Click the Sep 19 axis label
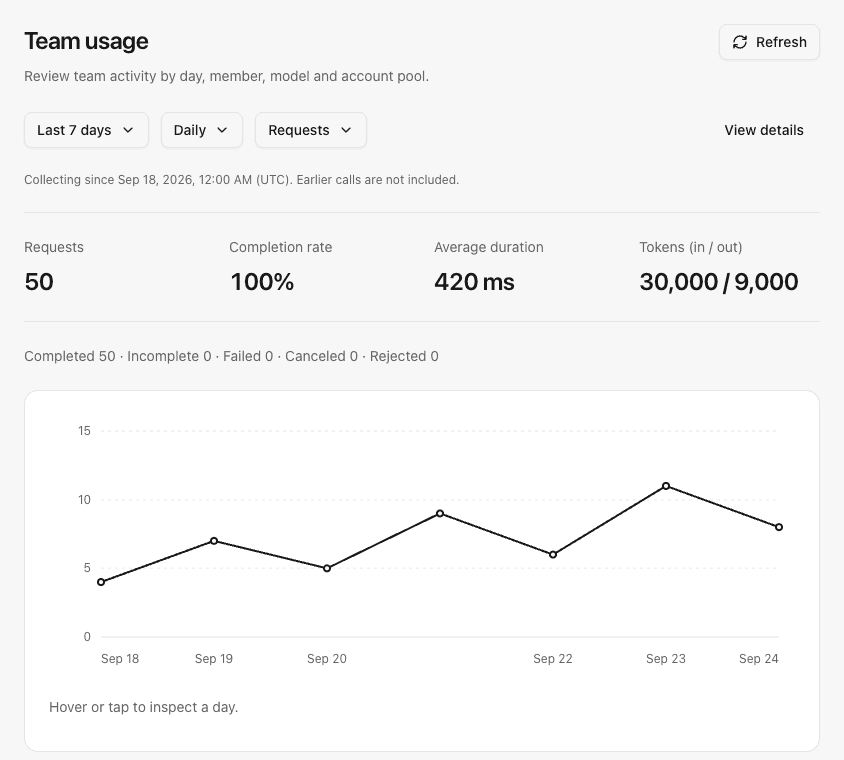 (214, 659)
